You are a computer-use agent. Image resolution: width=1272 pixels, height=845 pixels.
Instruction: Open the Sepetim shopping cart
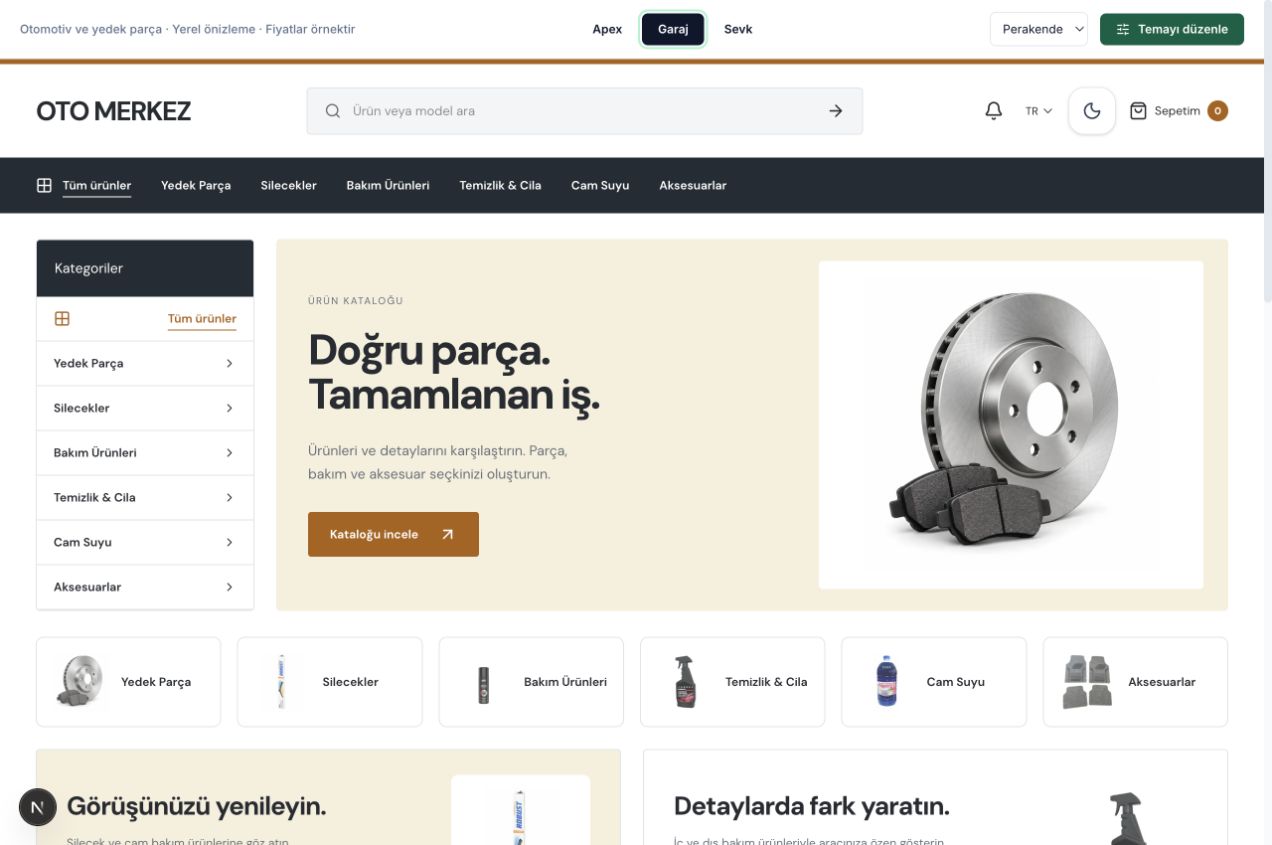(1178, 111)
